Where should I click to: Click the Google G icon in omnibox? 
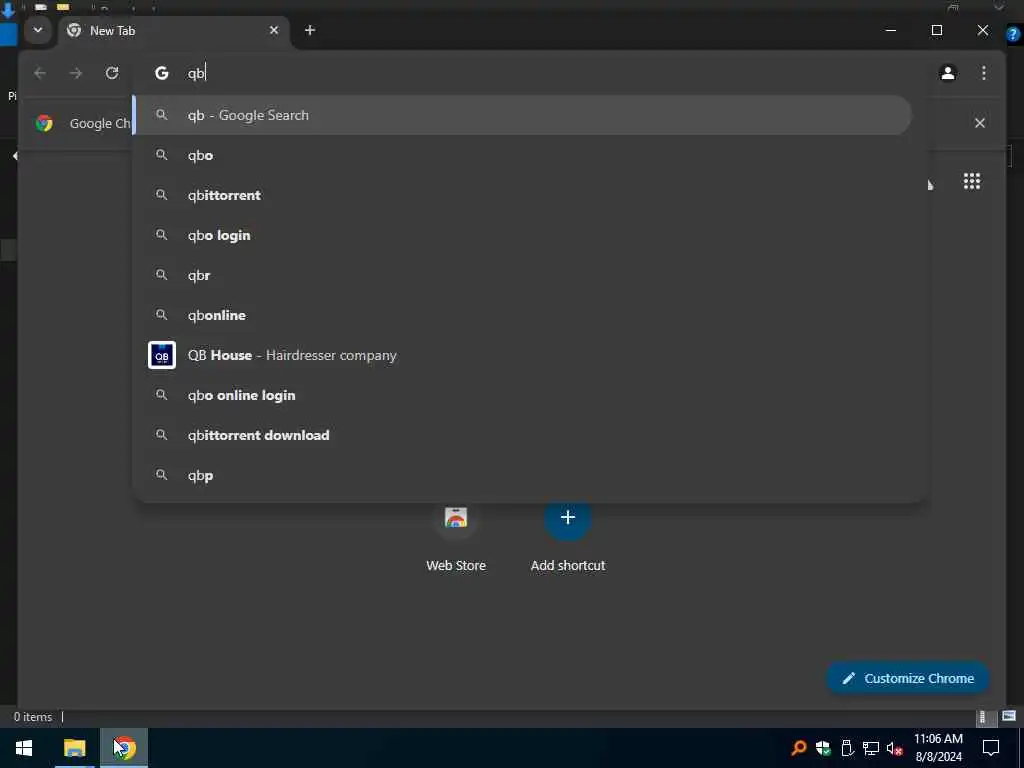pos(161,73)
